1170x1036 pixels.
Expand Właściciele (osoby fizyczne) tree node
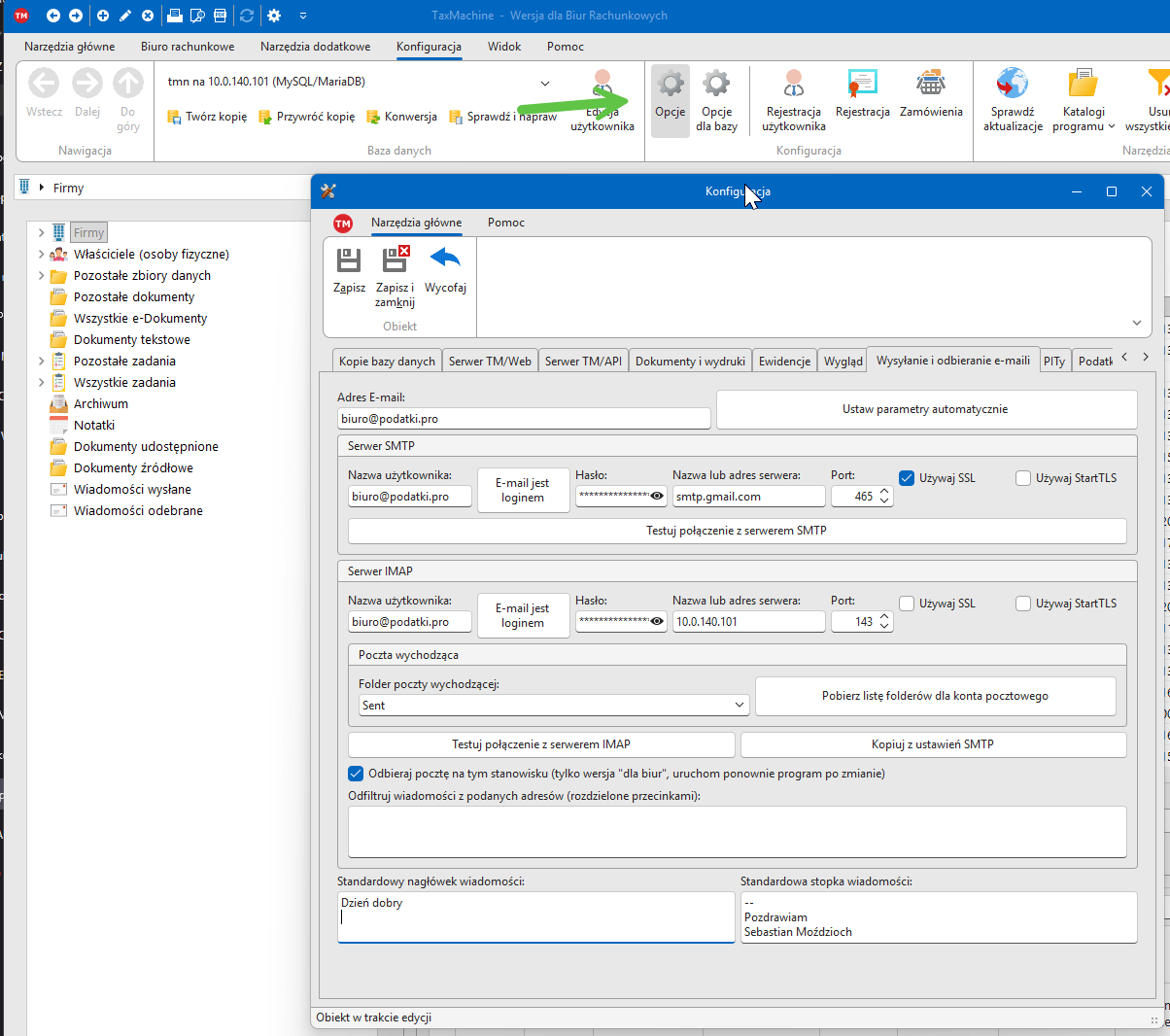(41, 255)
